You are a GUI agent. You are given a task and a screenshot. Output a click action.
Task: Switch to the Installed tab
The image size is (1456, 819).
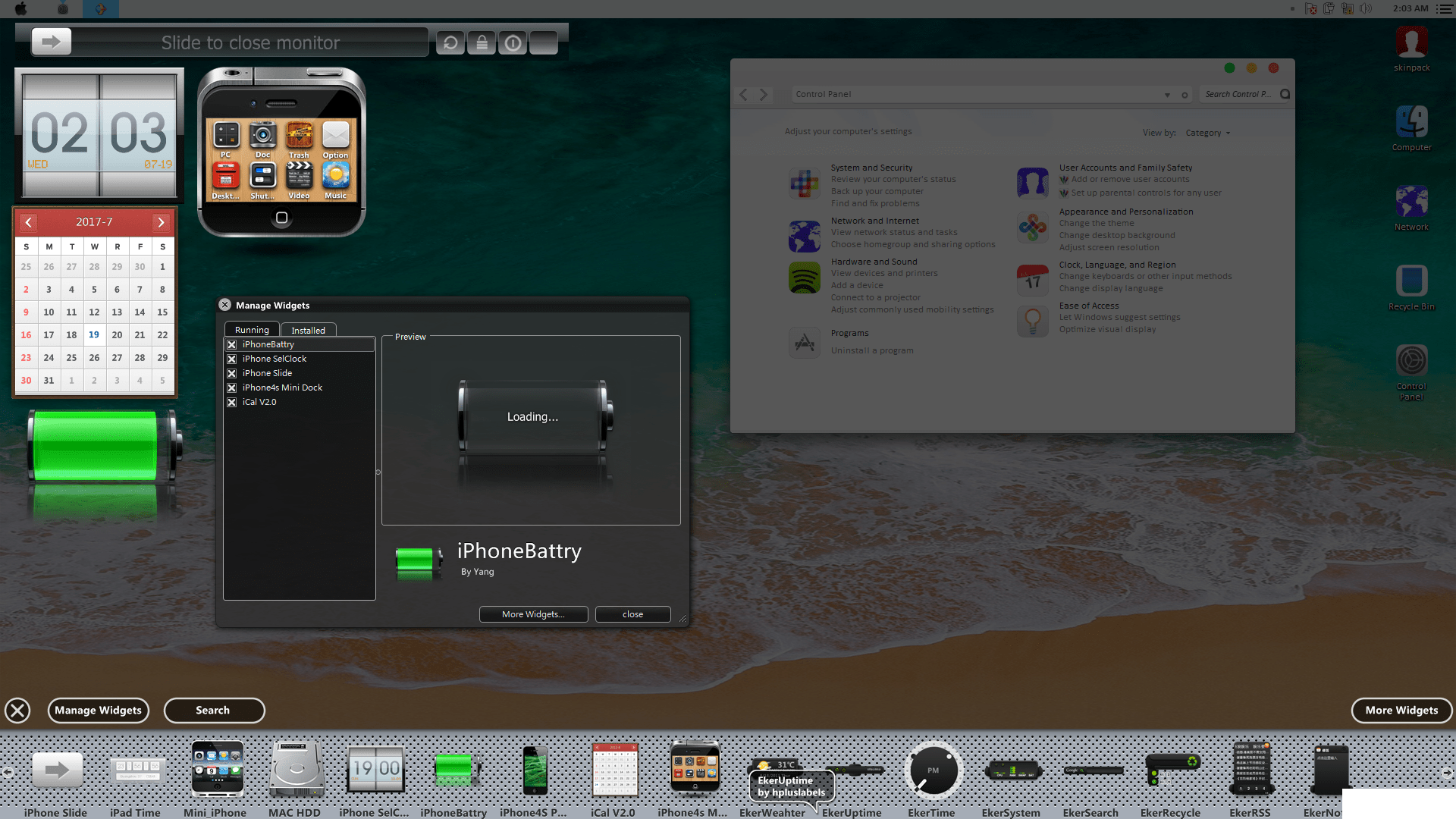[x=308, y=330]
